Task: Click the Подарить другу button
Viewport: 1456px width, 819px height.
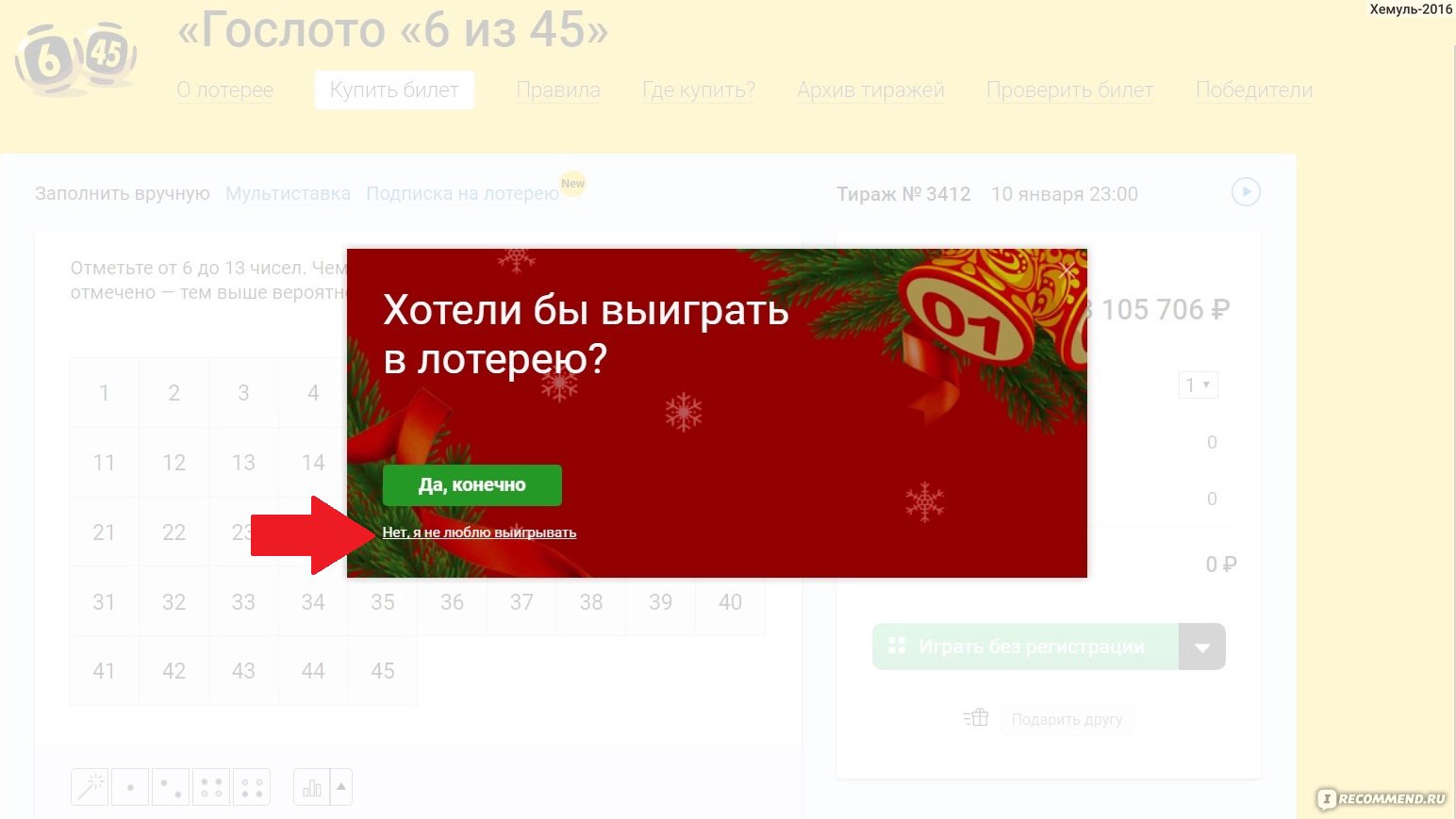Action: coord(1067,719)
